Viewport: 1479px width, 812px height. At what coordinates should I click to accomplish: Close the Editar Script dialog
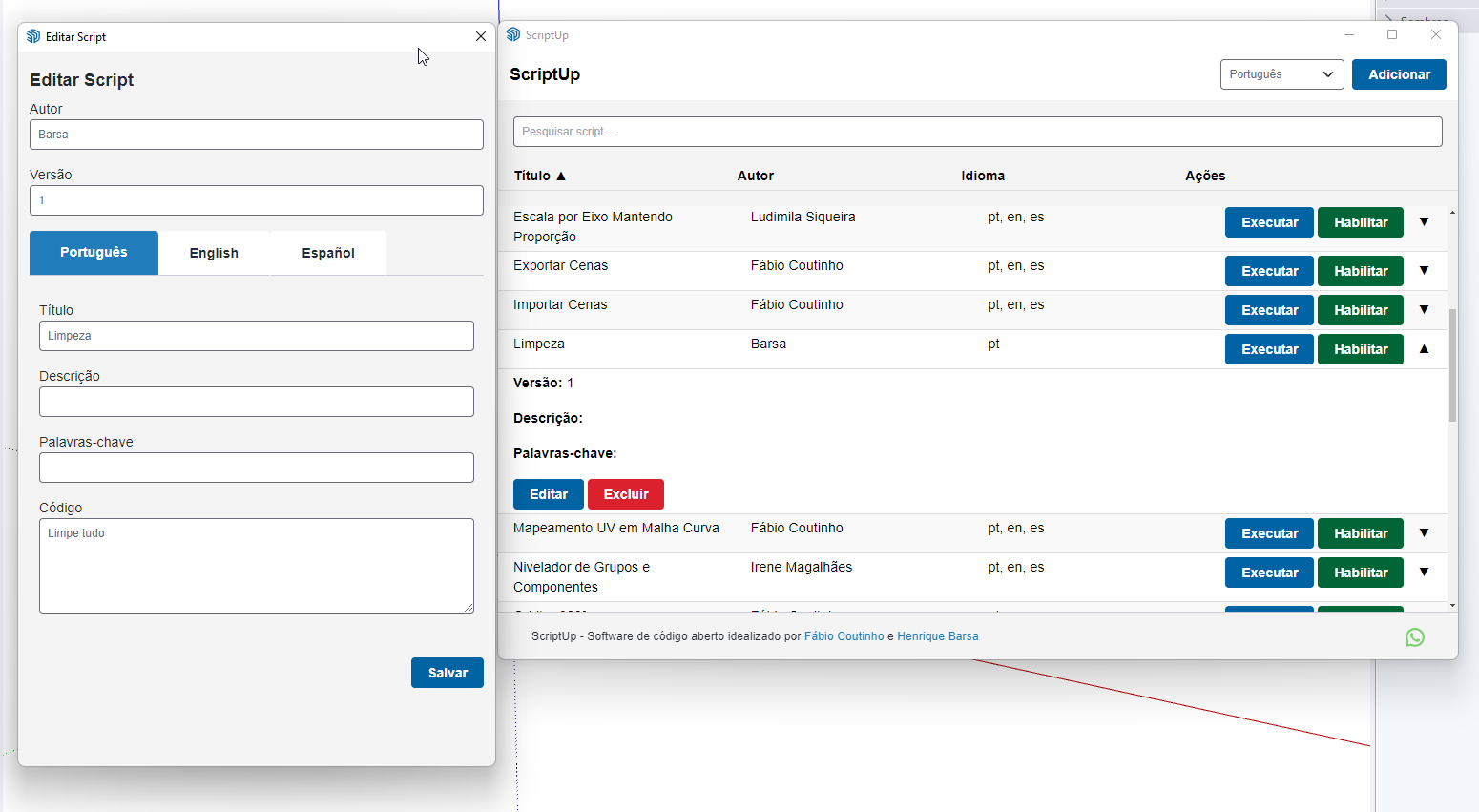(x=481, y=36)
